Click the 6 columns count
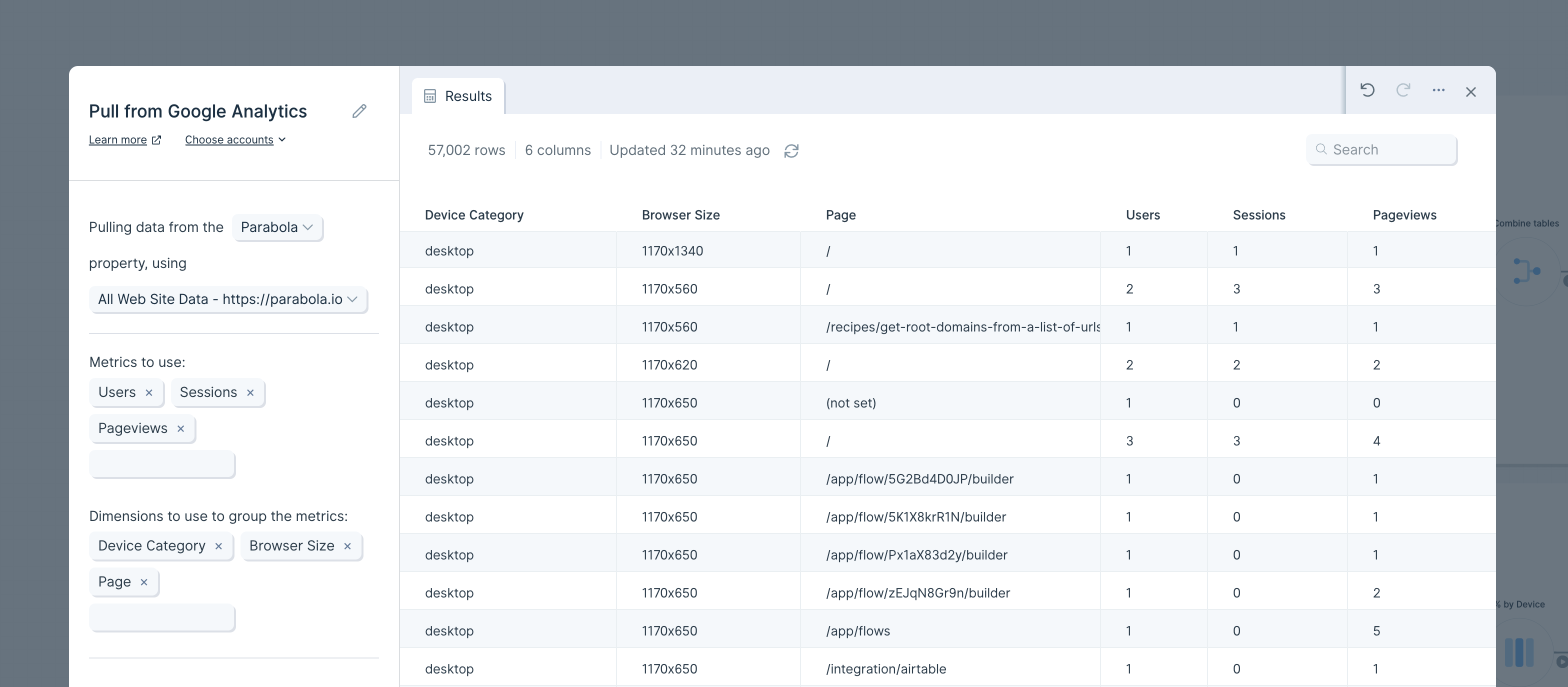1568x687 pixels. [x=557, y=150]
